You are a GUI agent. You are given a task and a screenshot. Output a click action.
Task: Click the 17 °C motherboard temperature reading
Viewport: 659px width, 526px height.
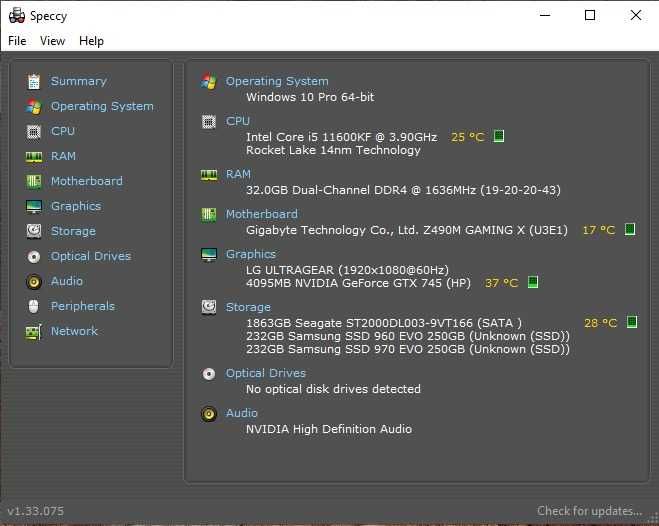(x=598, y=230)
